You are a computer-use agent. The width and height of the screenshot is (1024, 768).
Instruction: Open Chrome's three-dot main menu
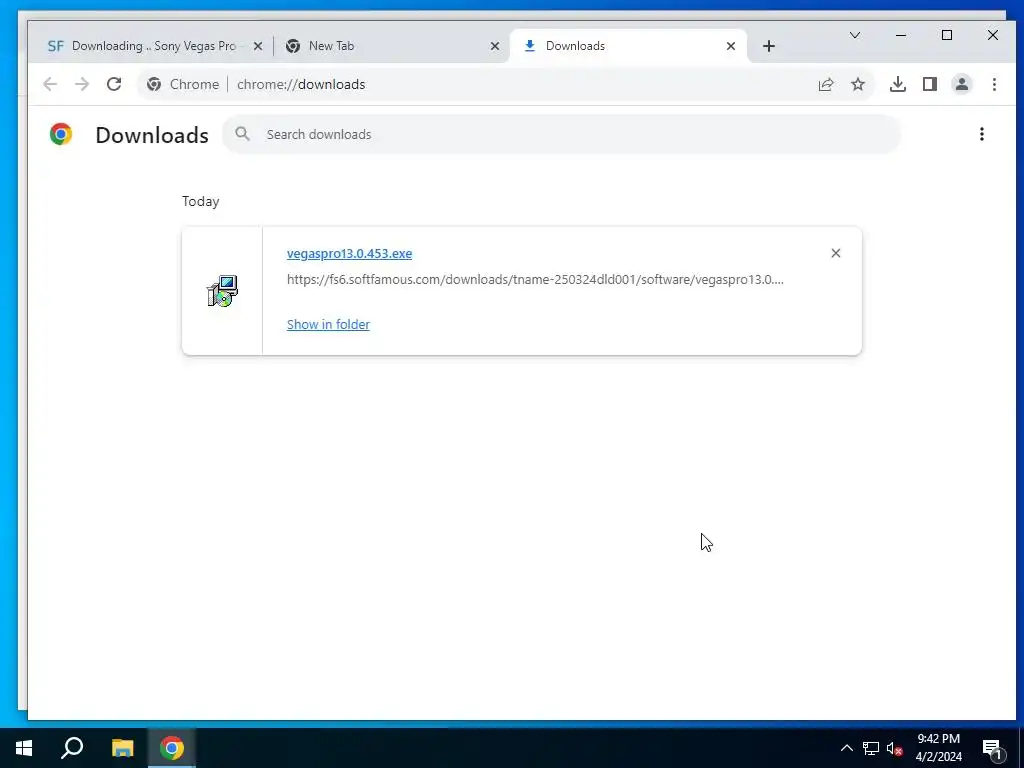[994, 84]
